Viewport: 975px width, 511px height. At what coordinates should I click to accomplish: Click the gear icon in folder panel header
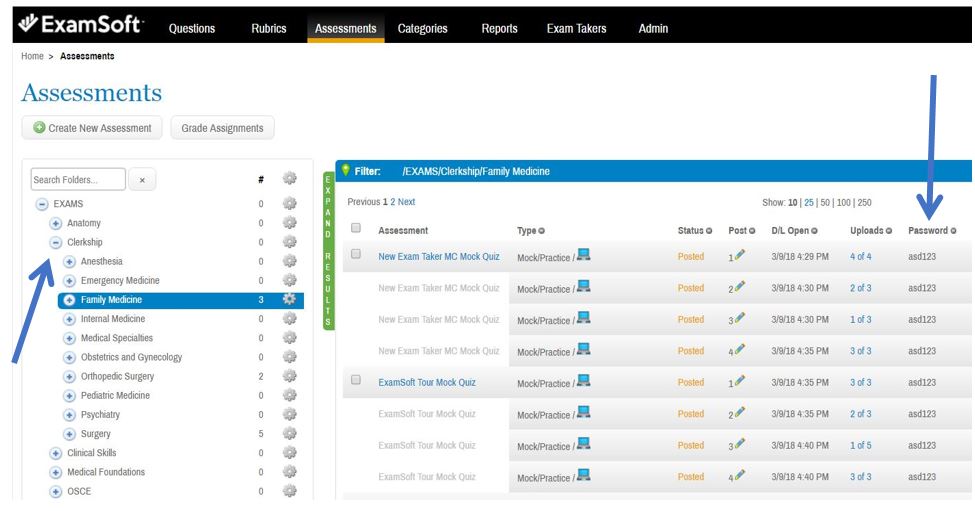coord(289,179)
